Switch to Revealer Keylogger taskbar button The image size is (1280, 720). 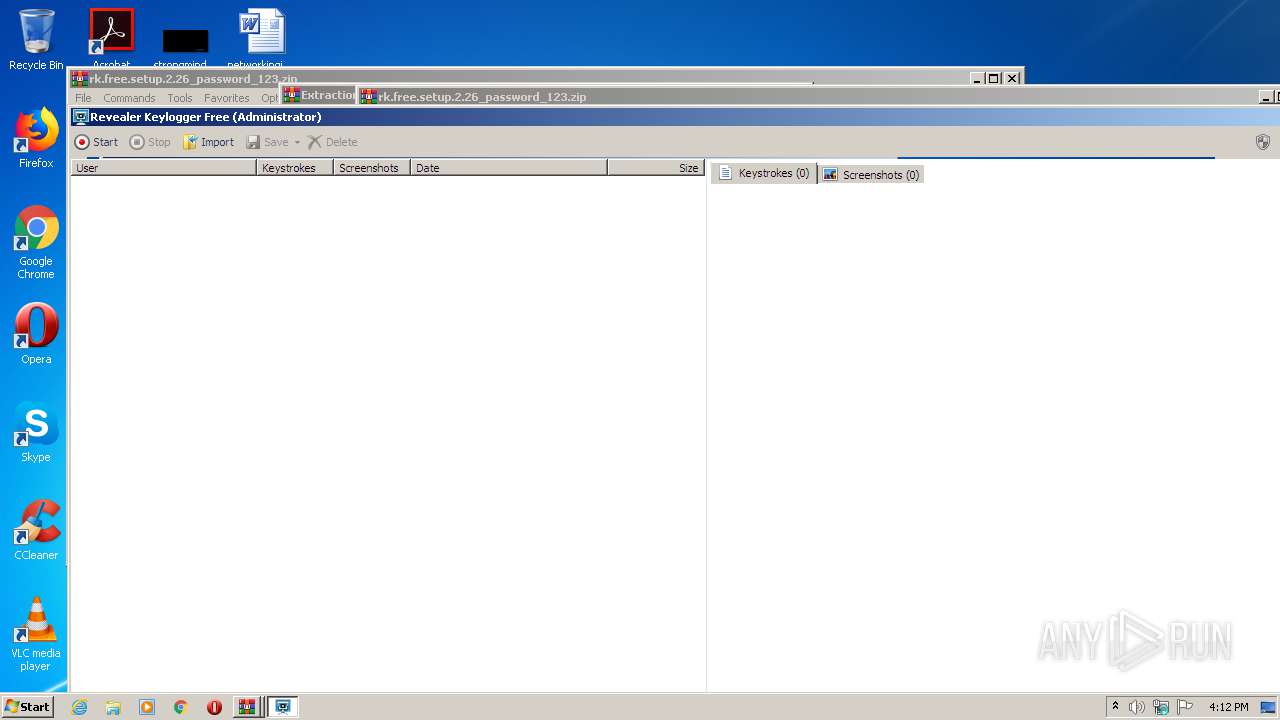click(283, 707)
